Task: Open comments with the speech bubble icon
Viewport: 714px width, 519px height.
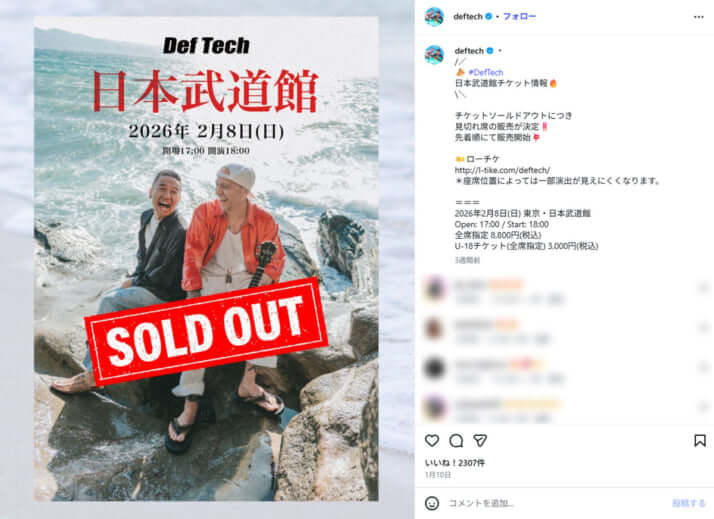Action: tap(456, 440)
